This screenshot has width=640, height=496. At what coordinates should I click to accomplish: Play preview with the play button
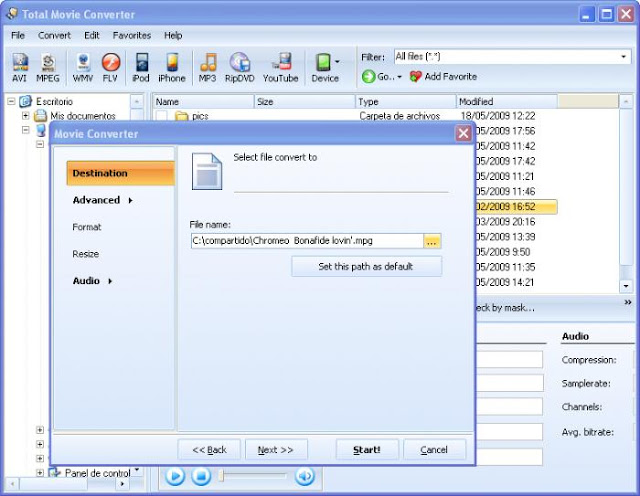click(175, 476)
